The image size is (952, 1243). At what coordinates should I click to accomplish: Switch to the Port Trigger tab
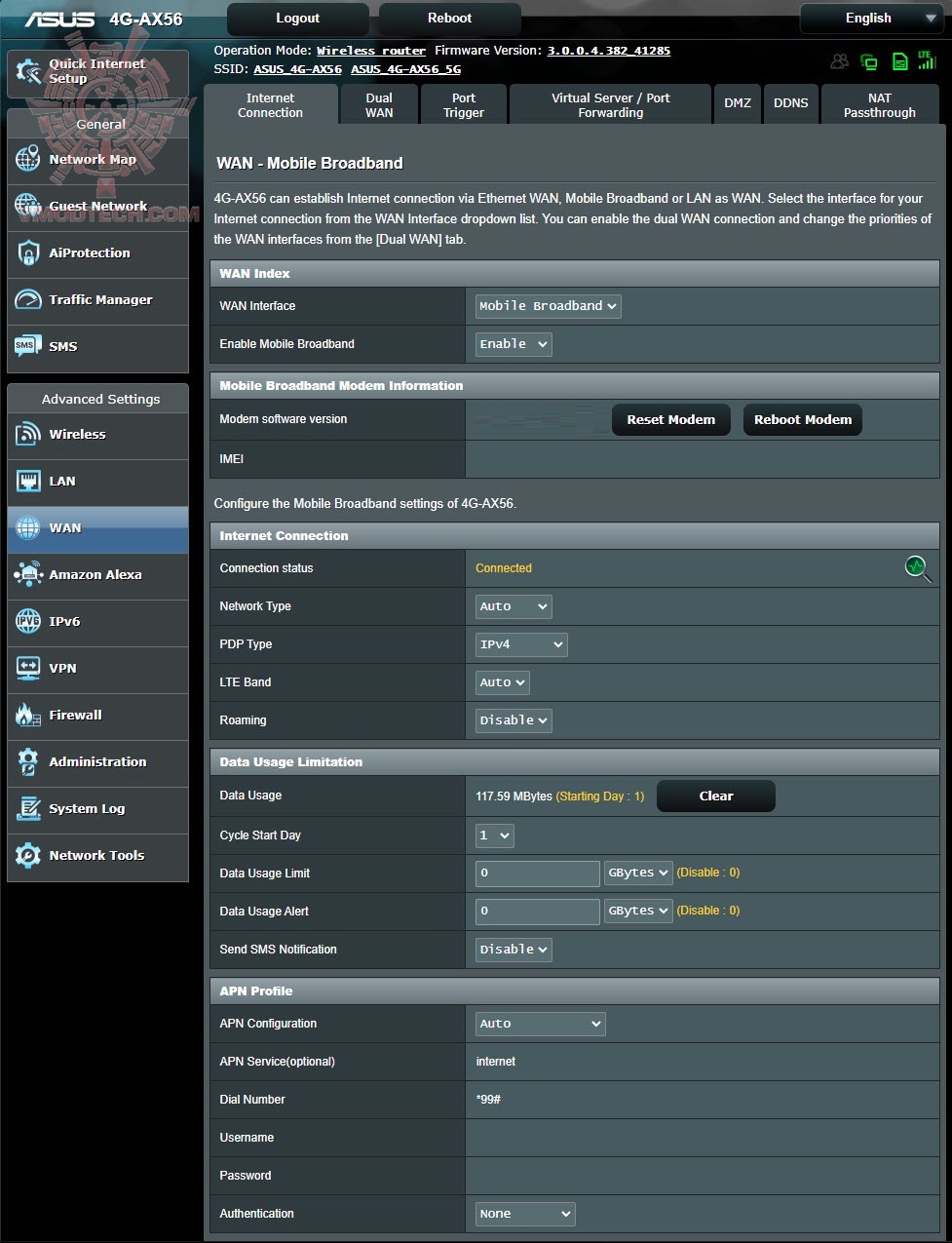pyautogui.click(x=464, y=105)
